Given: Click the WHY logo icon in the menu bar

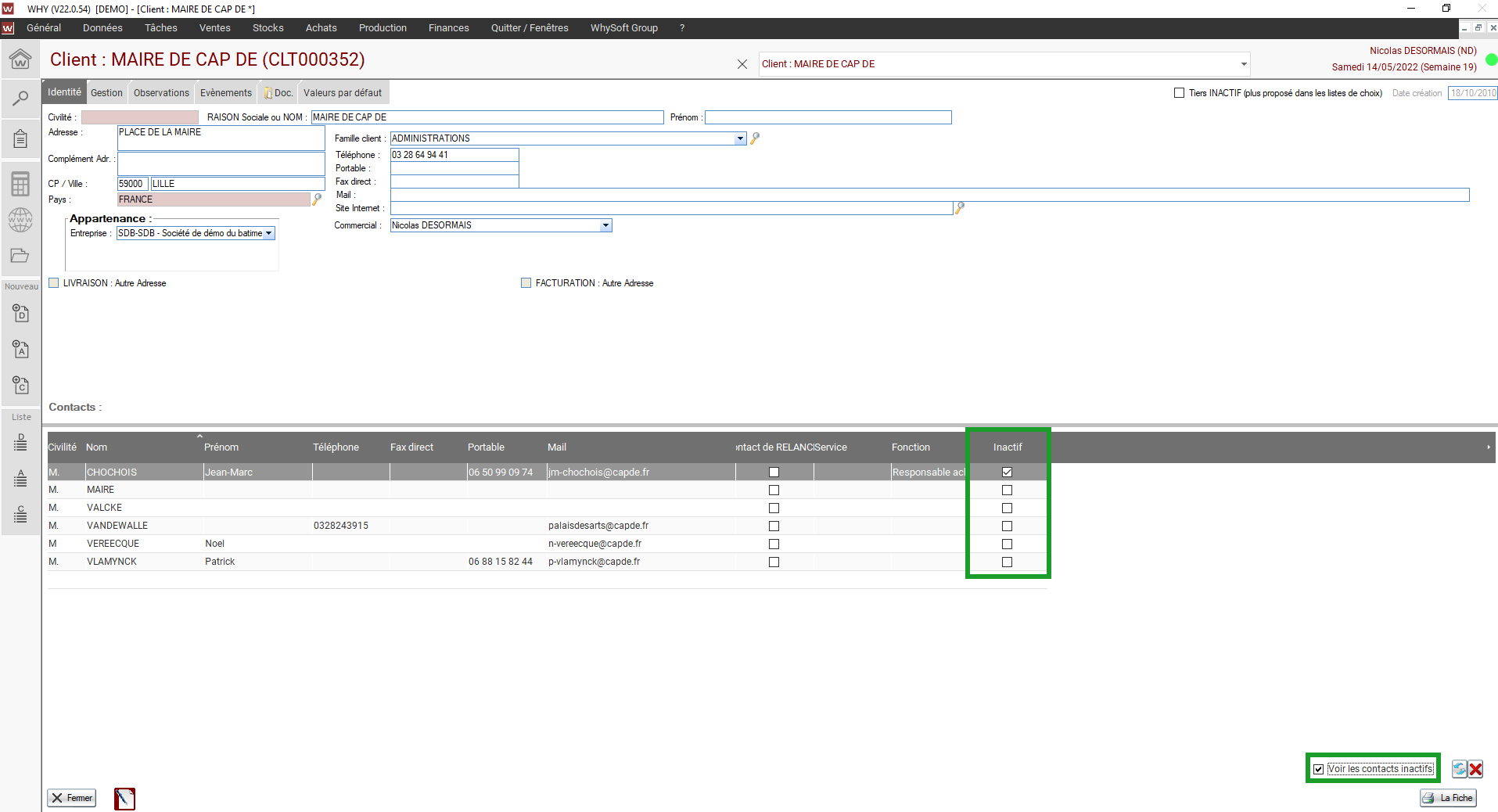Looking at the screenshot, I should pyautogui.click(x=8, y=28).
